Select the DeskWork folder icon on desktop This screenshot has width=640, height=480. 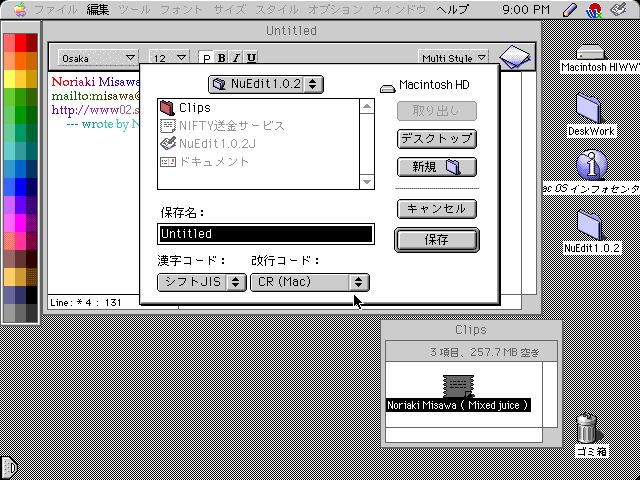(x=589, y=107)
